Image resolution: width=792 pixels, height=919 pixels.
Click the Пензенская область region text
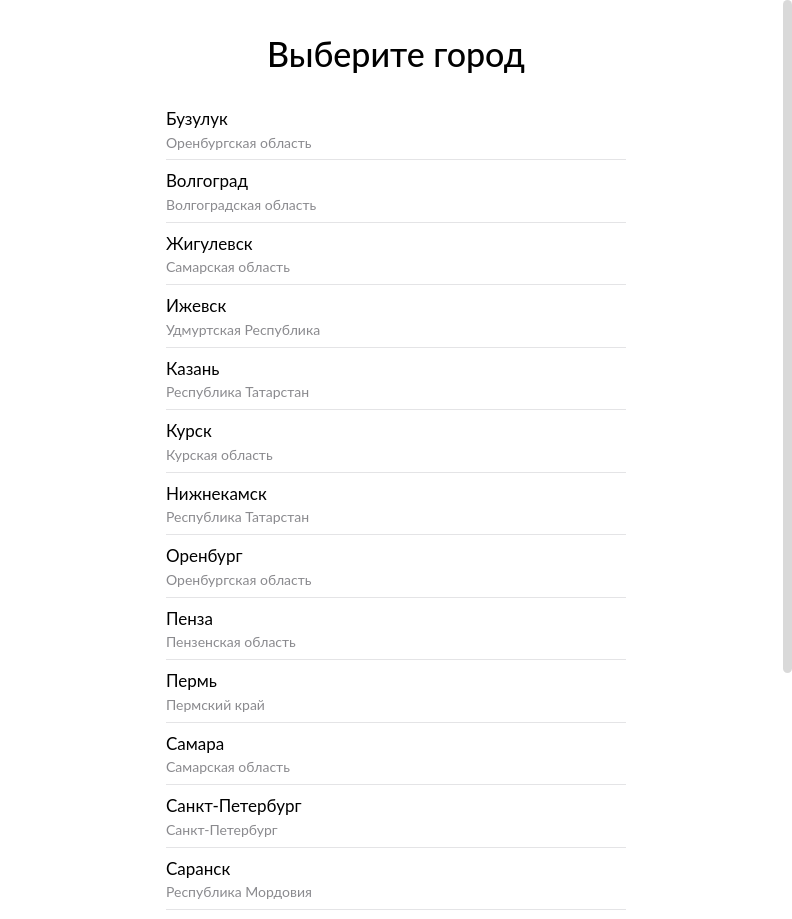click(x=231, y=642)
